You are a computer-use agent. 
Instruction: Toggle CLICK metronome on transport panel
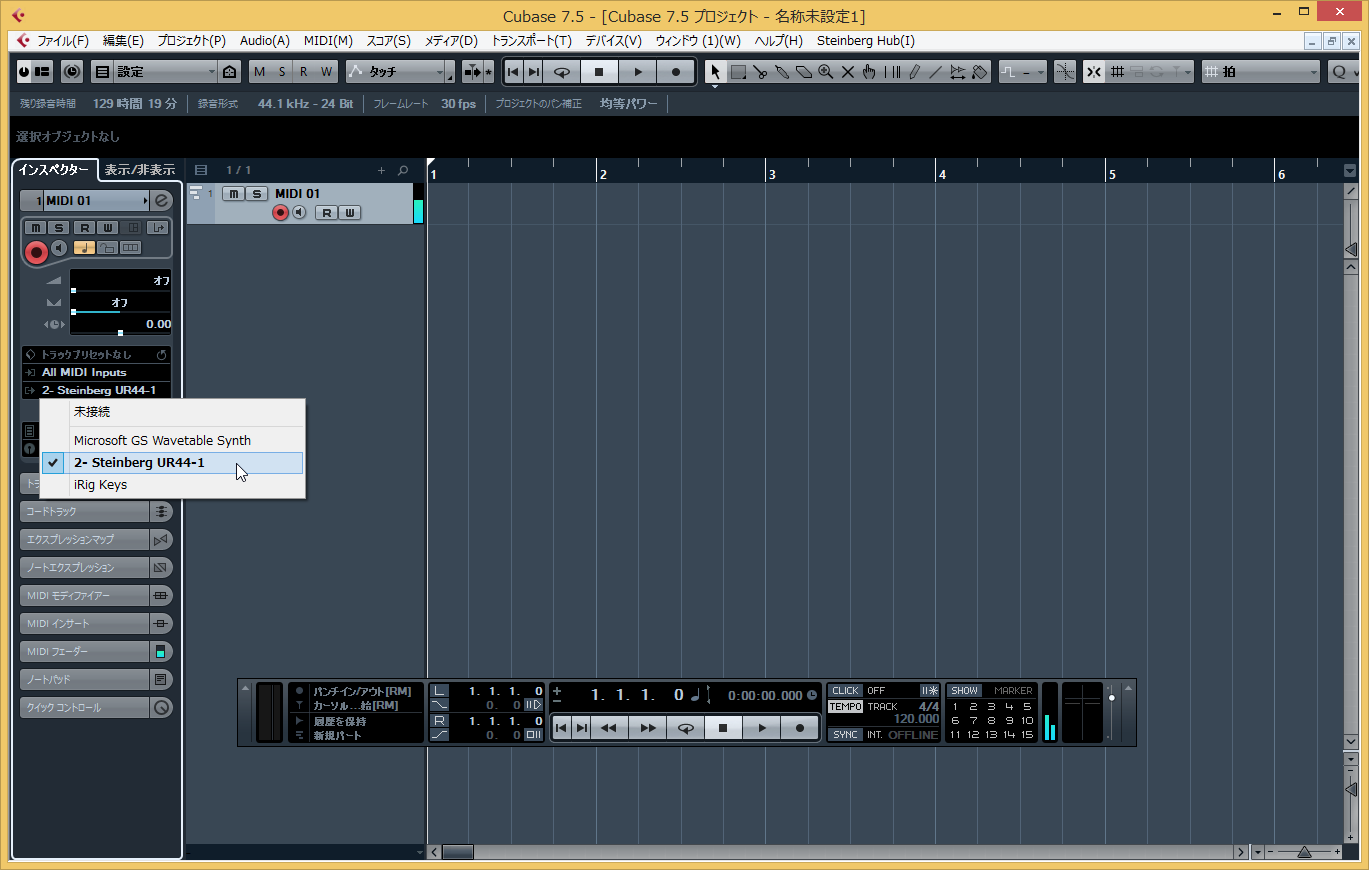pos(845,691)
